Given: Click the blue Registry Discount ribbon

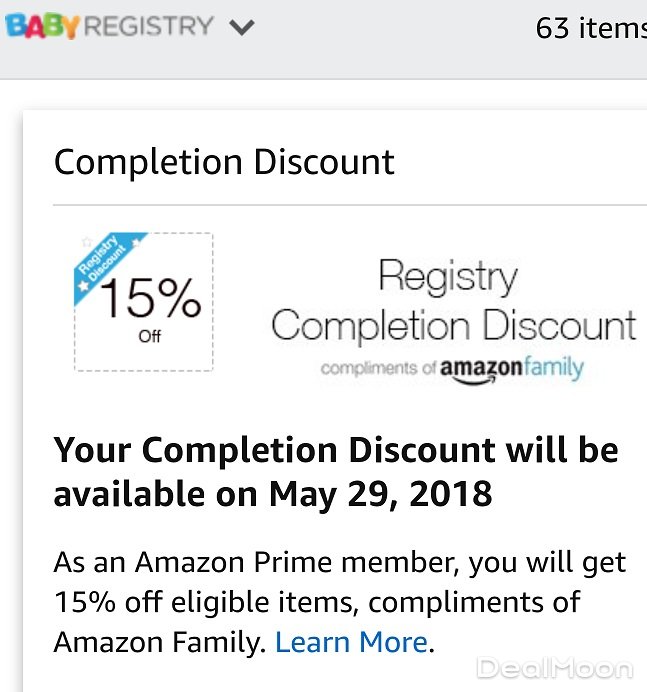Looking at the screenshot, I should tap(110, 262).
